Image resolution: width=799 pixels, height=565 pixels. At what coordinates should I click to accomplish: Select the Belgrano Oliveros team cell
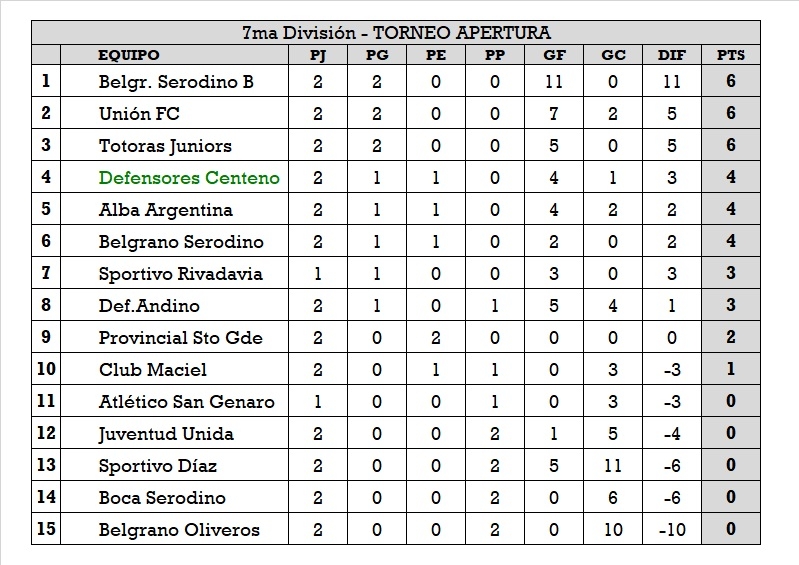[x=179, y=530]
